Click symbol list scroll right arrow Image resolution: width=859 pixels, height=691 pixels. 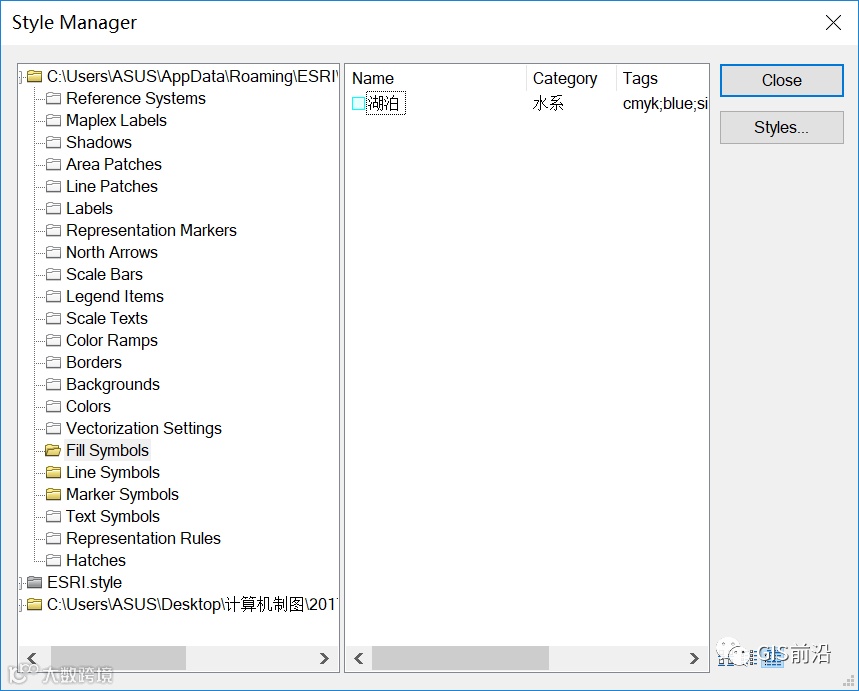click(694, 658)
